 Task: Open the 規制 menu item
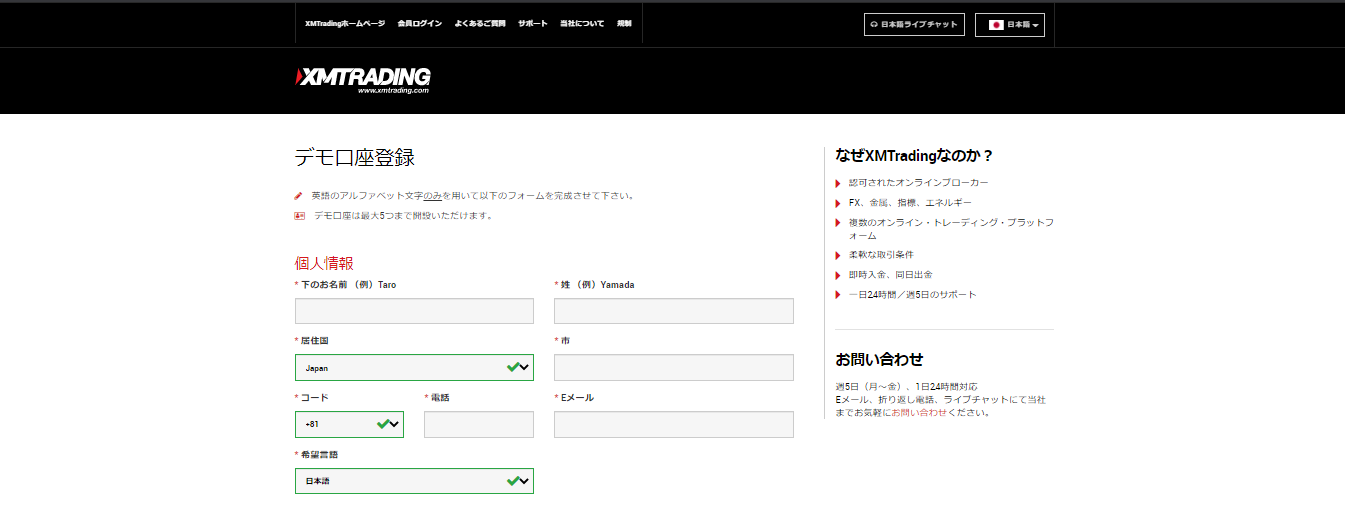coord(624,23)
